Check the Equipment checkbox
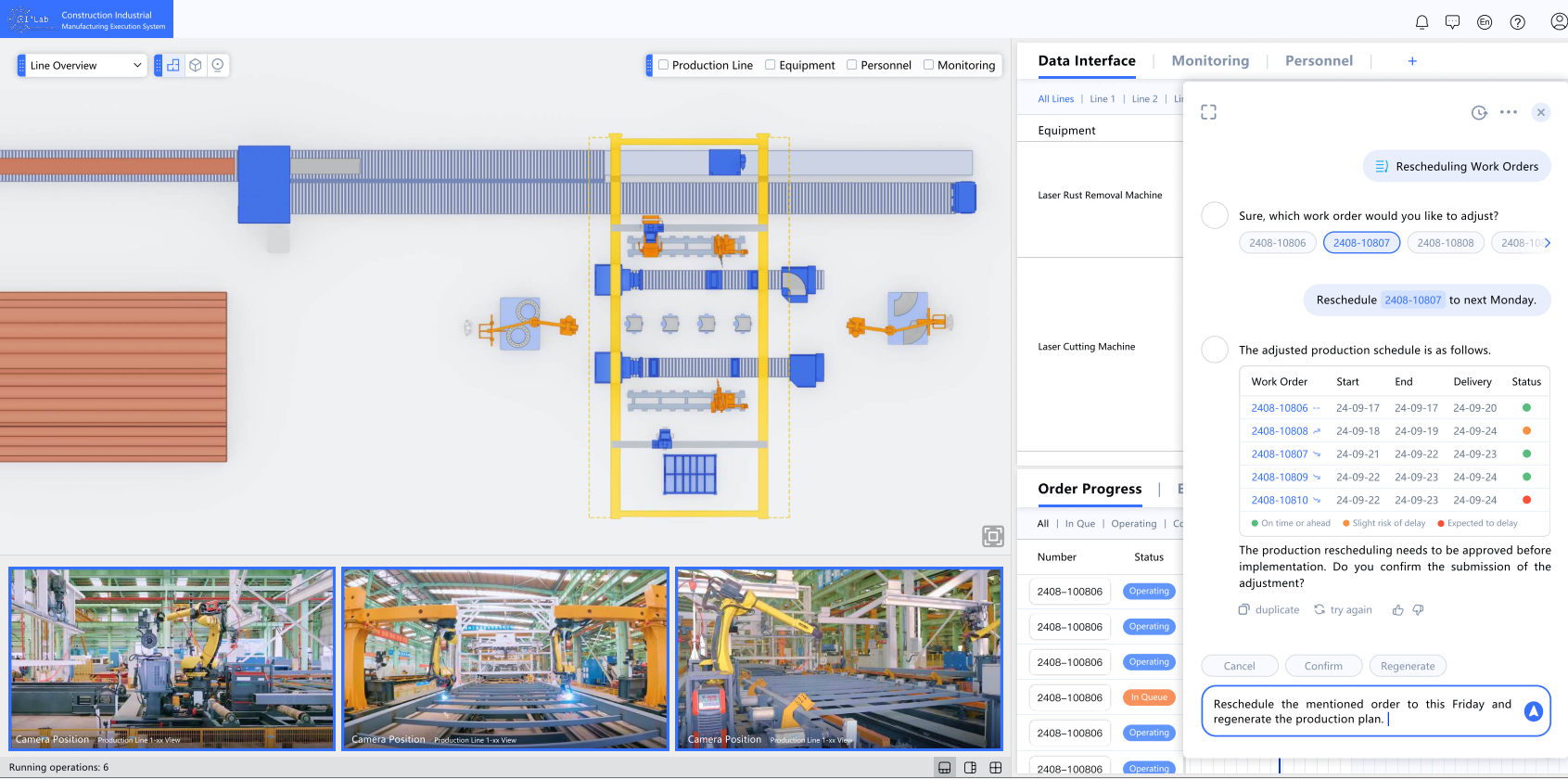Screen dimensions: 1568x779 771,65
